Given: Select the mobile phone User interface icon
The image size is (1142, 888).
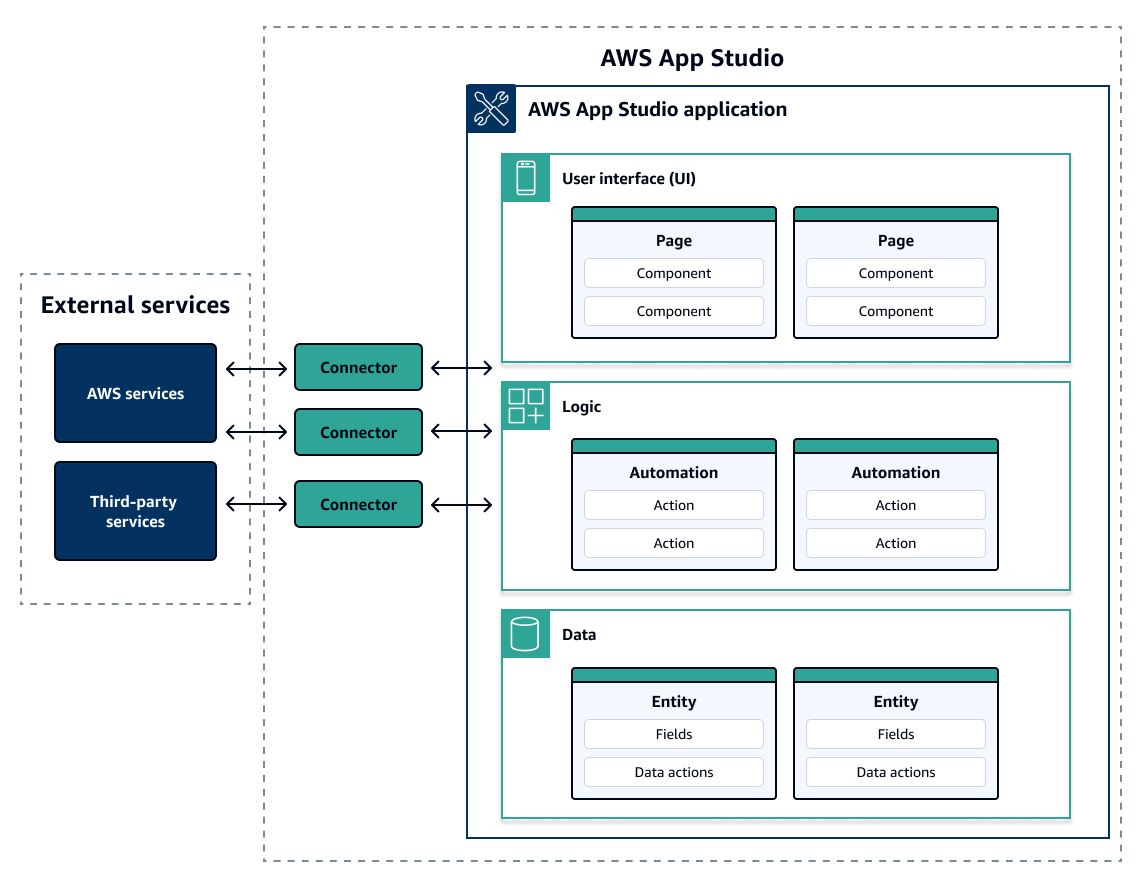Looking at the screenshot, I should [x=525, y=178].
